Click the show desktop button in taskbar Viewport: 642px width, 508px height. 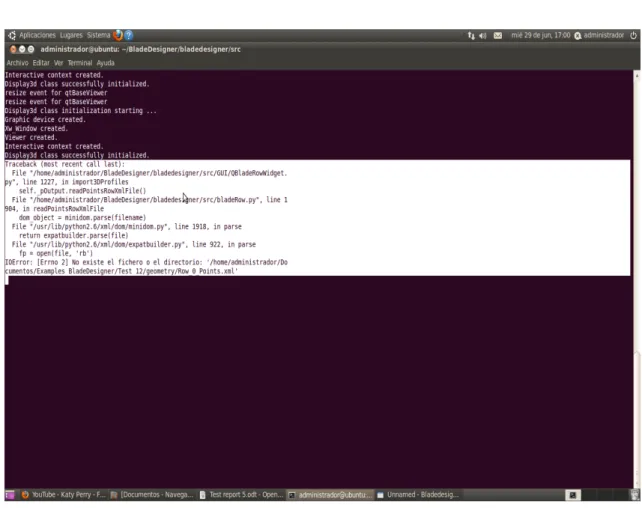click(10, 495)
